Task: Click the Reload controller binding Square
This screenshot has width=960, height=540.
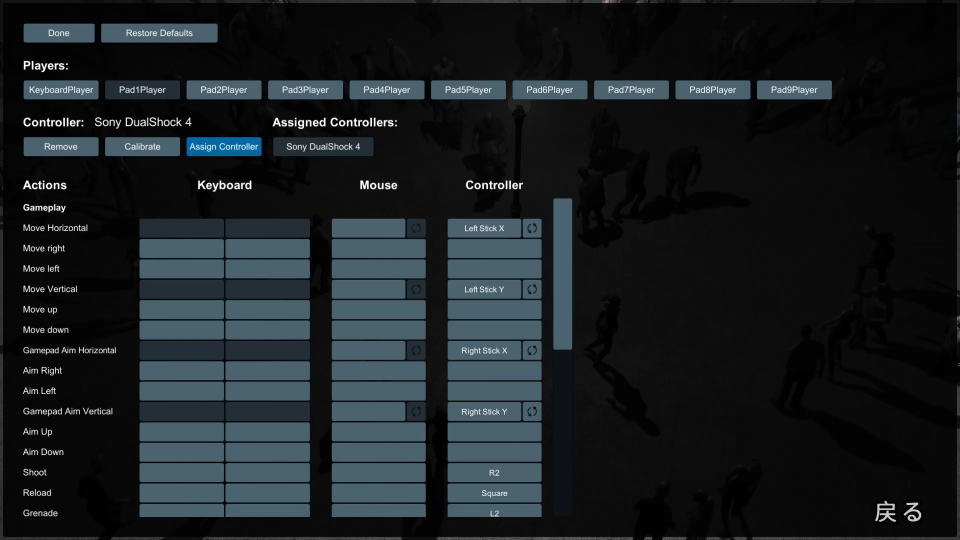Action: 494,493
